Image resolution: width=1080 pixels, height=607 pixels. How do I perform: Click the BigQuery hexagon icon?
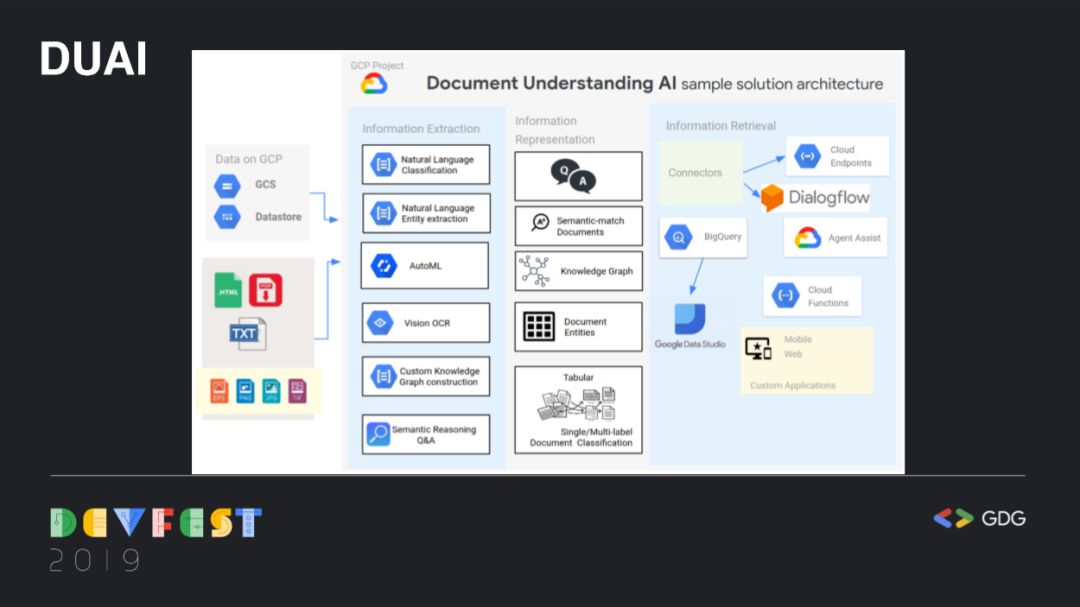[678, 238]
